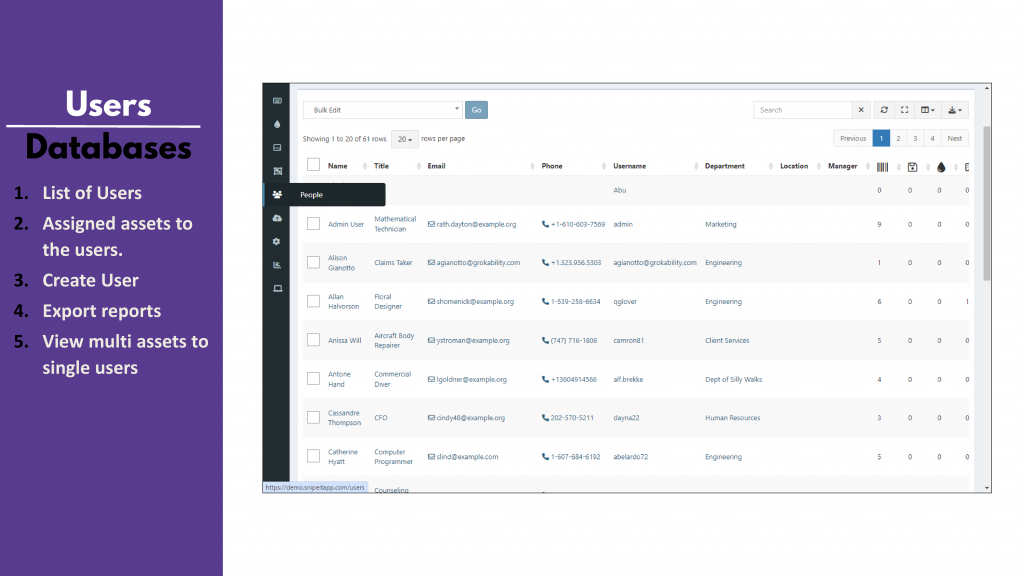1024x576 pixels.
Task: Open Alison Gianotto's user profile link
Action: pos(340,262)
